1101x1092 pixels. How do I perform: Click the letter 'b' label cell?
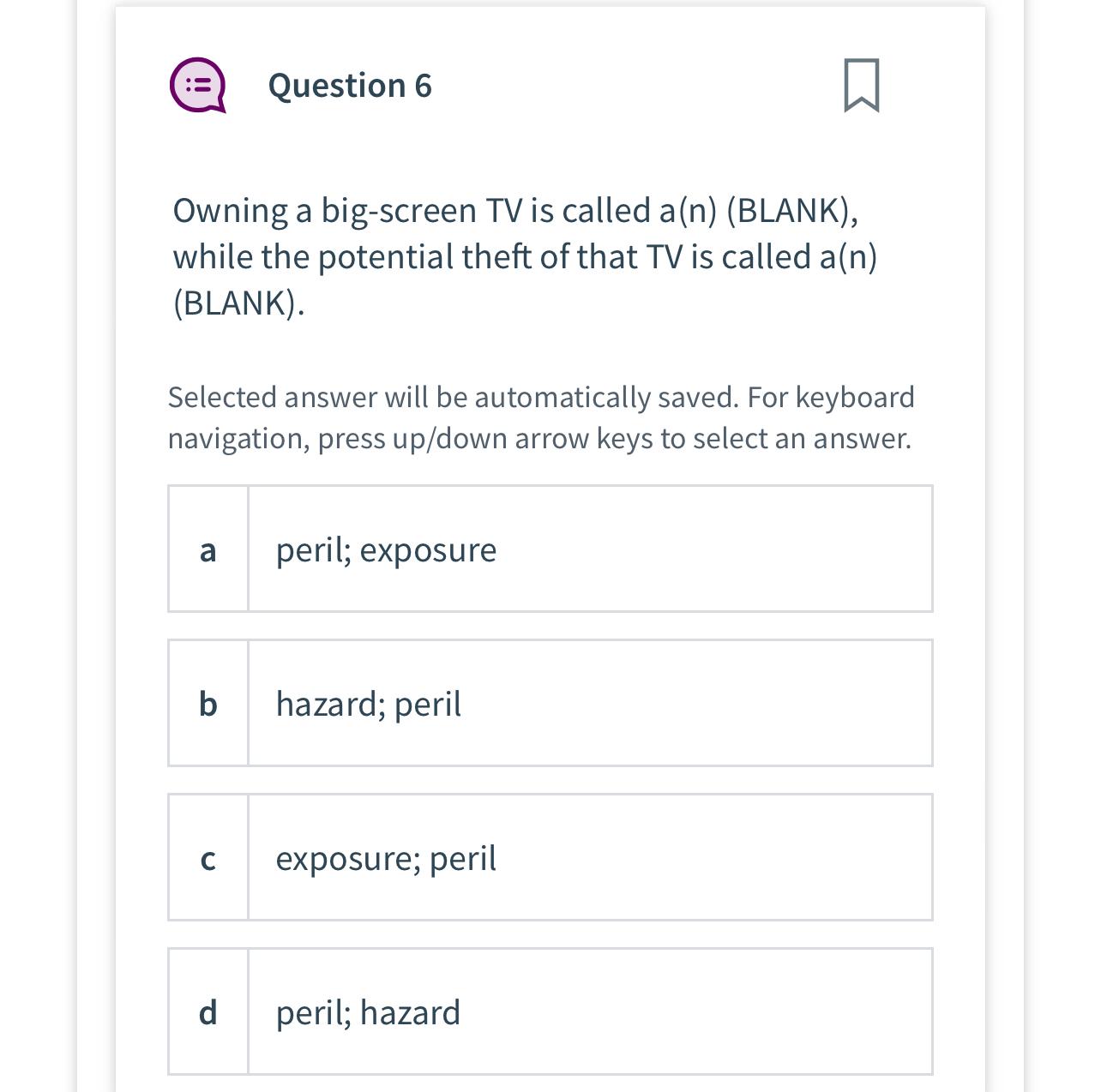click(x=208, y=703)
